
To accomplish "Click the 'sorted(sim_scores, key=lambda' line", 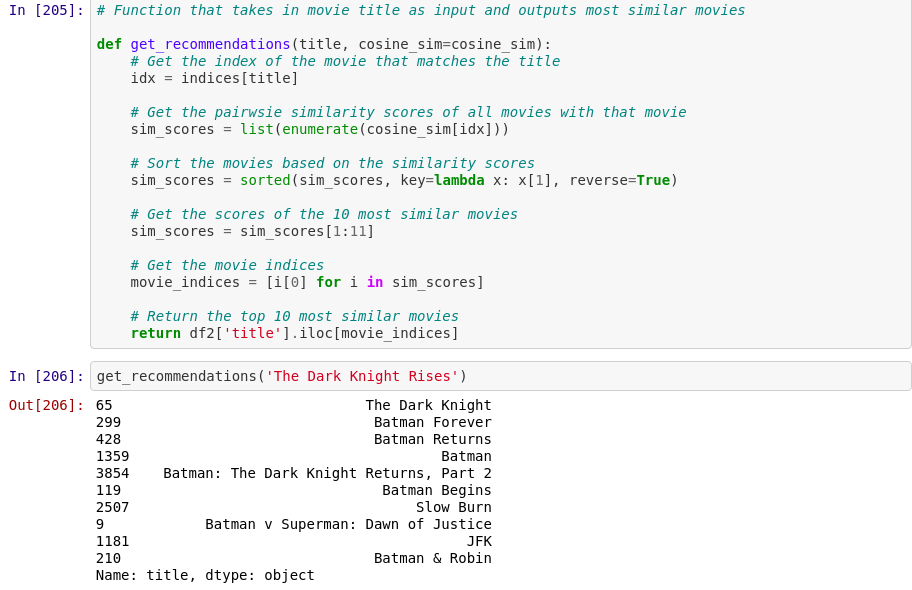I will 404,180.
